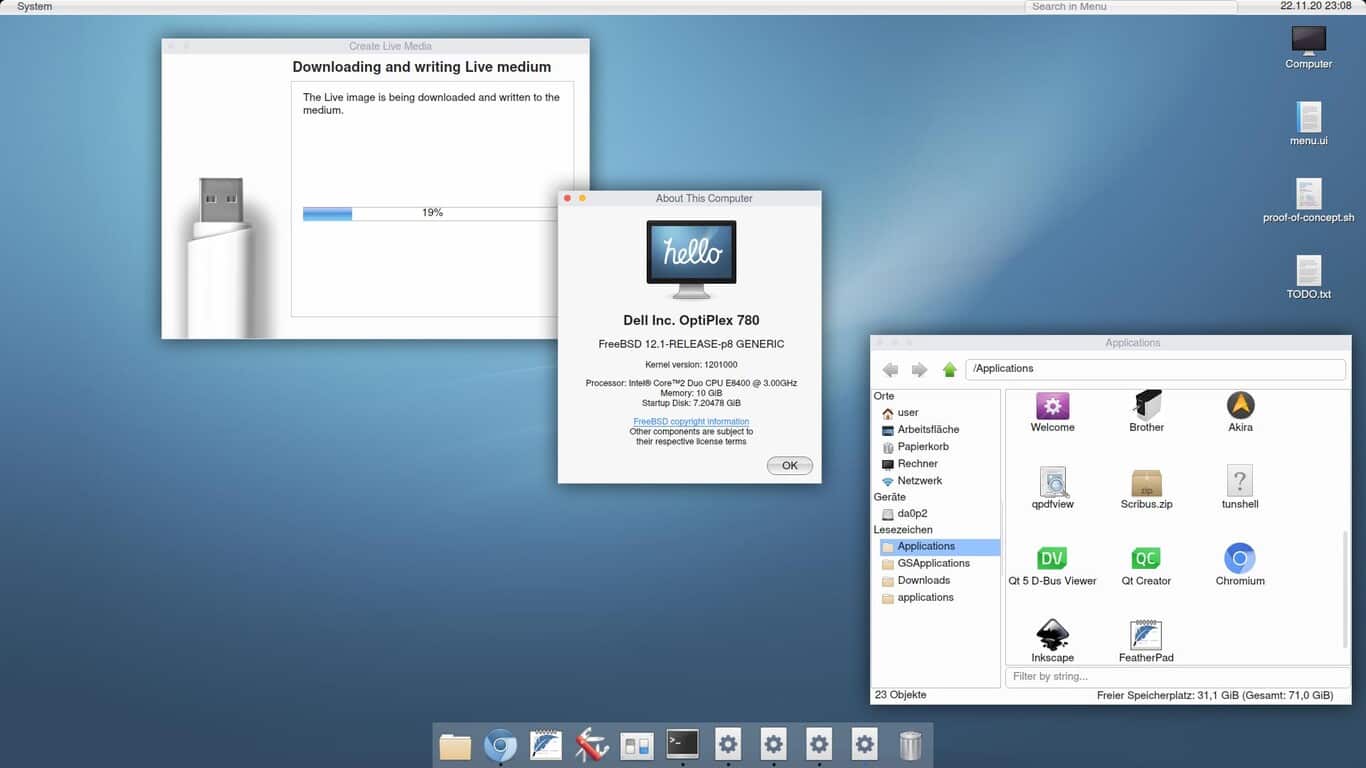Click the 19% download progress bar
Screen dimensions: 1366x768
tap(431, 213)
